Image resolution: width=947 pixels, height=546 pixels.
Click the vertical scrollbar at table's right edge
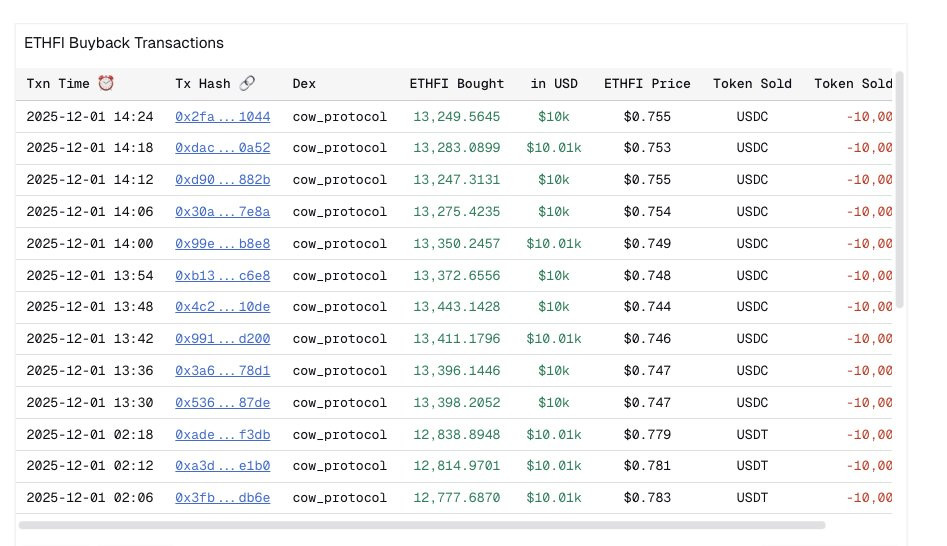(x=899, y=190)
